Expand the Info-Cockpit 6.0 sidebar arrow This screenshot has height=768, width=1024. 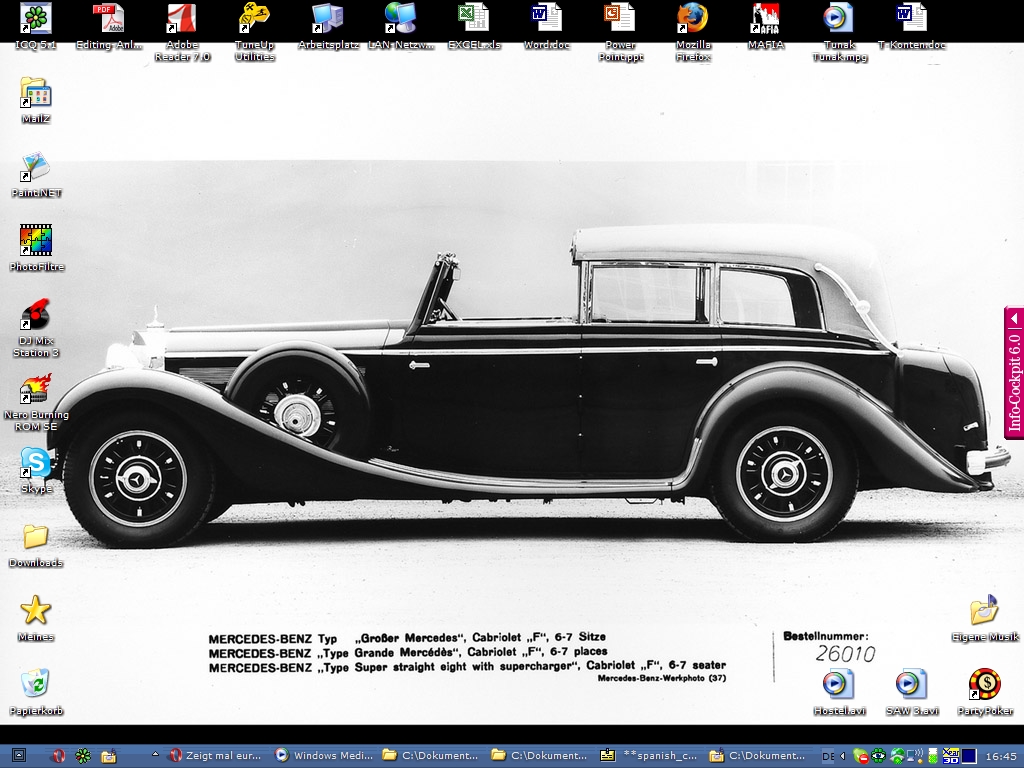[1014, 319]
